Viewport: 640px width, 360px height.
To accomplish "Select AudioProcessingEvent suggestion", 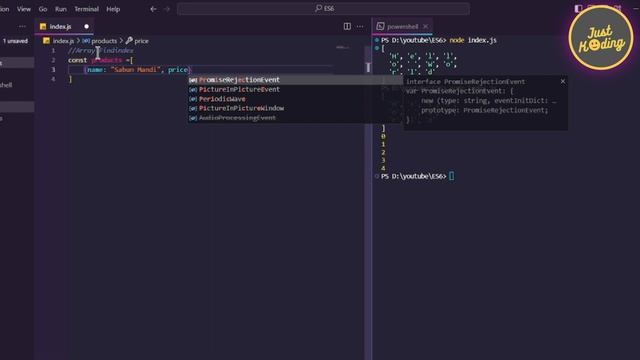I will click(x=295, y=118).
